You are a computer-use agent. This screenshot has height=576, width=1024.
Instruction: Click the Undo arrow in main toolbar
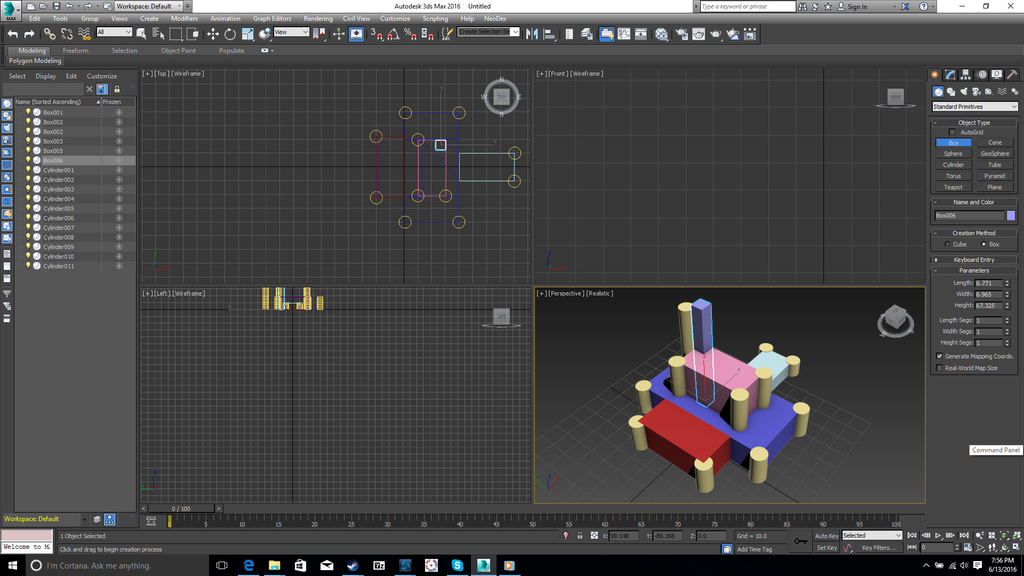(12, 34)
